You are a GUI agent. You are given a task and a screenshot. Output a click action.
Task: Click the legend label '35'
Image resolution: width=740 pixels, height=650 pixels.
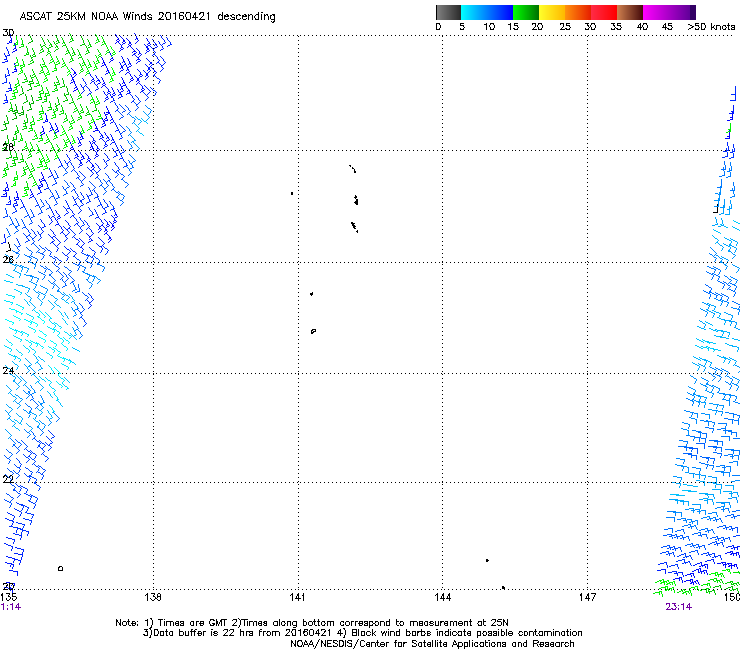(616, 27)
